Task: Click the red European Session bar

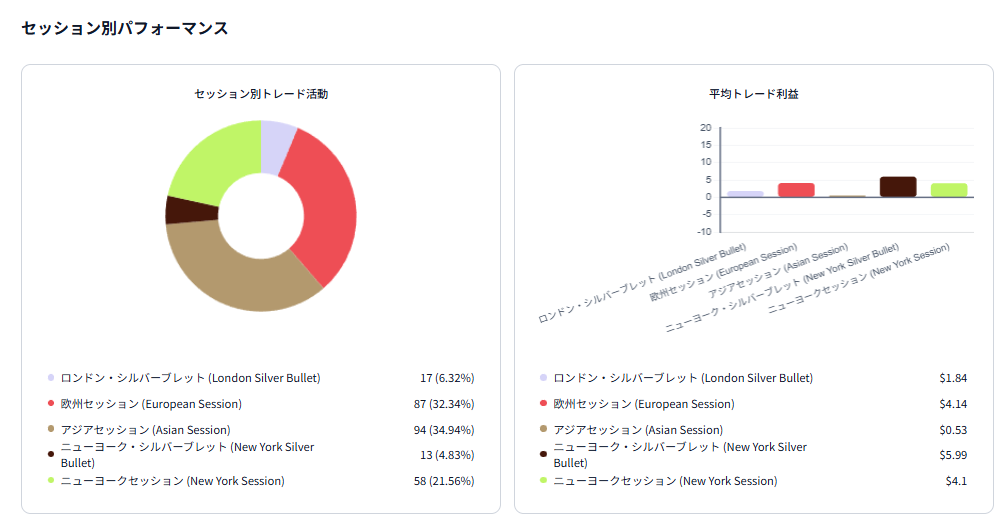Action: click(796, 190)
